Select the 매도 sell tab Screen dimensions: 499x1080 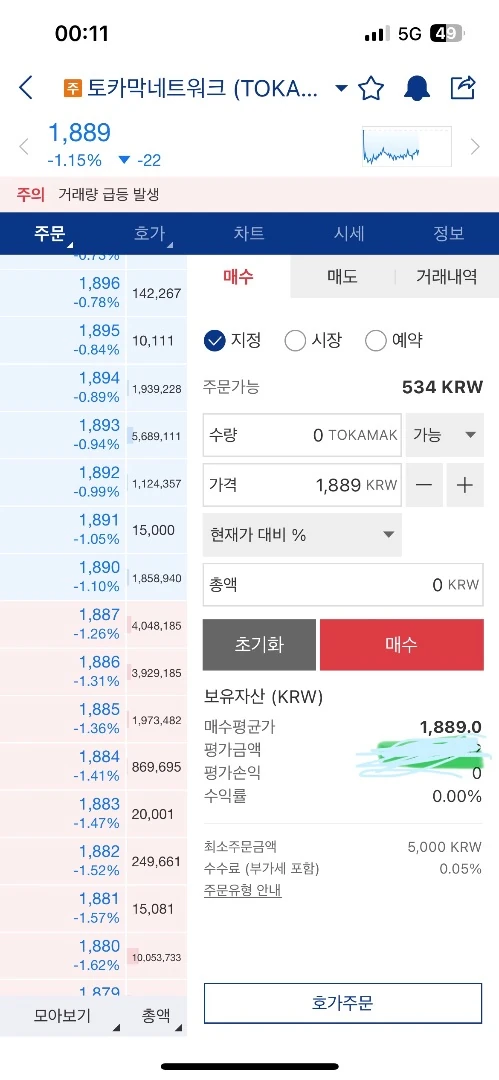pos(343,277)
